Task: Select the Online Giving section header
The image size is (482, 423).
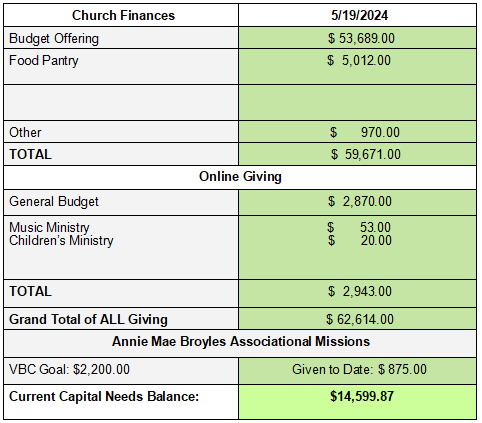Action: click(x=240, y=177)
